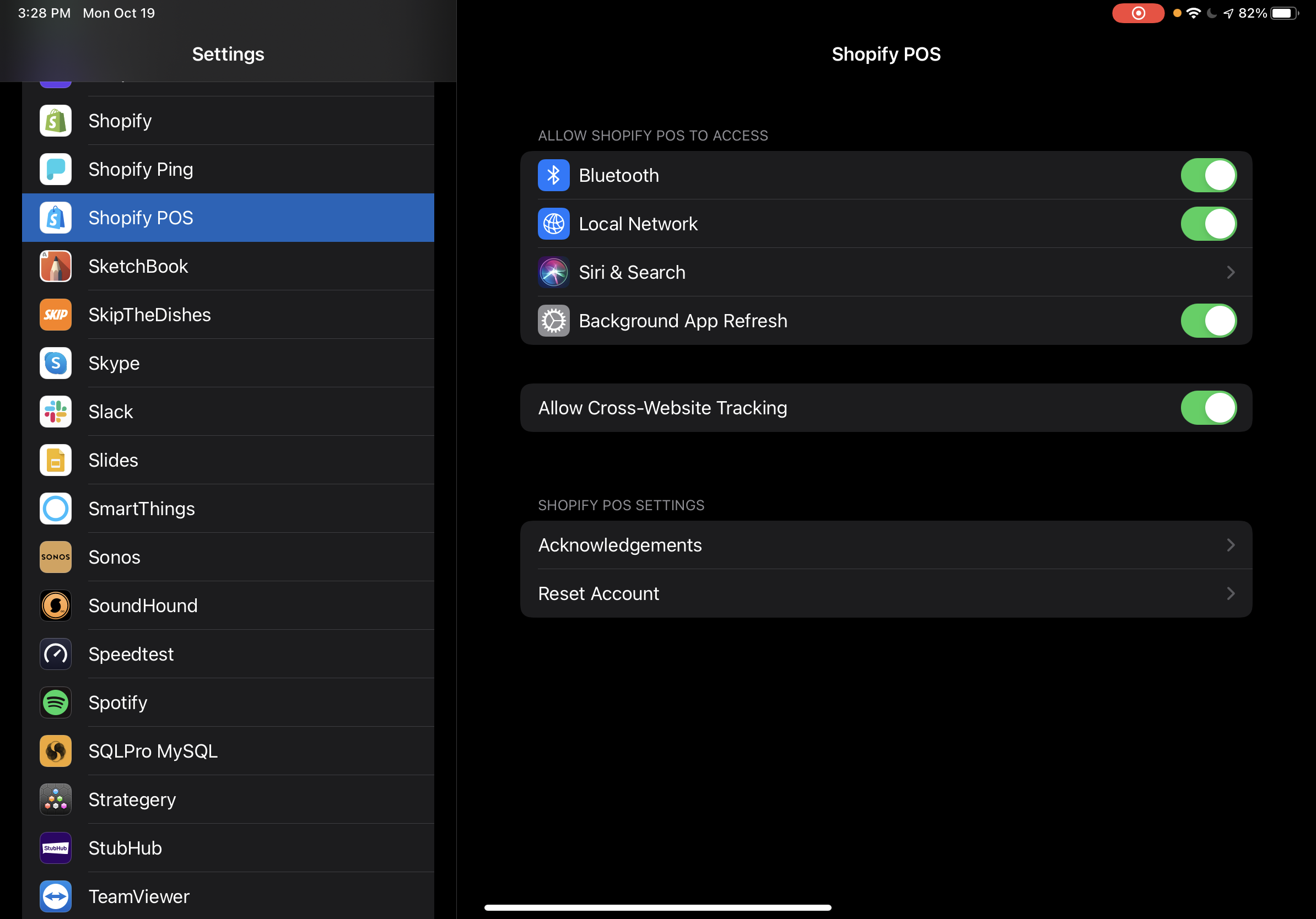
Task: Click the Bluetooth label text
Action: [x=619, y=175]
